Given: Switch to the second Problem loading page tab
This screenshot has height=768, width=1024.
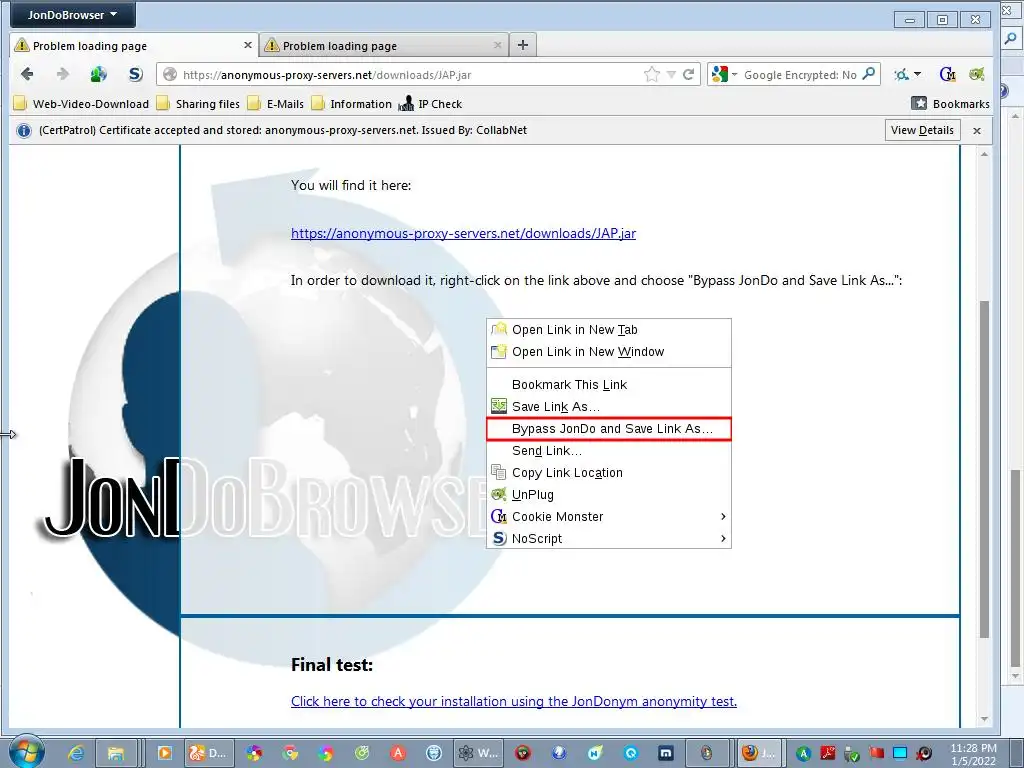Looking at the screenshot, I should tap(383, 46).
